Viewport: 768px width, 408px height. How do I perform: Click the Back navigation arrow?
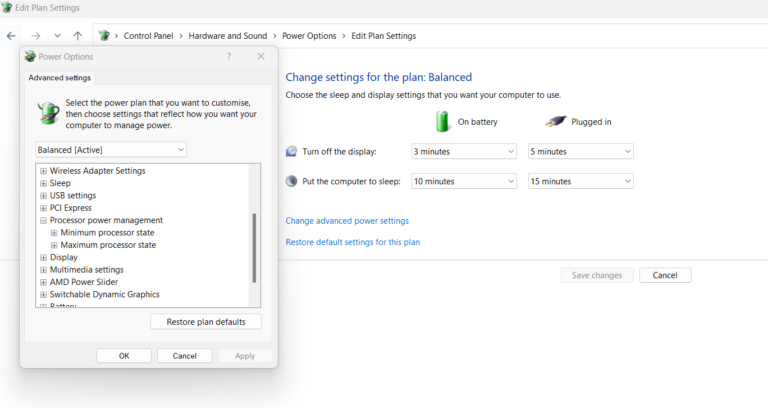(x=11, y=36)
